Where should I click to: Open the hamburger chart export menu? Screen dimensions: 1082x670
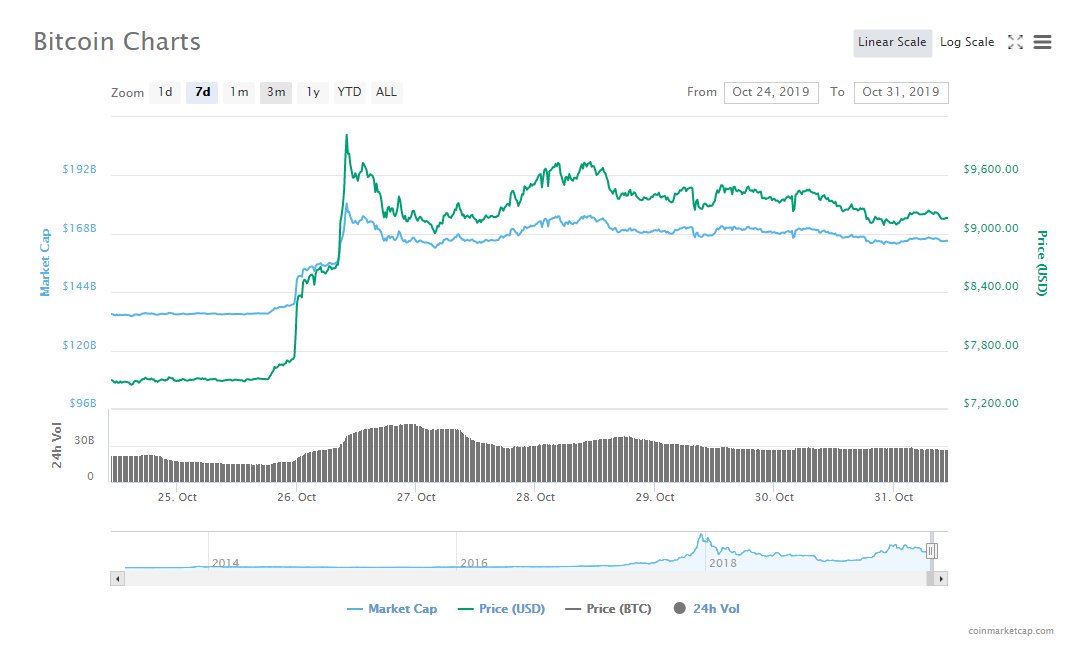tap(1040, 42)
